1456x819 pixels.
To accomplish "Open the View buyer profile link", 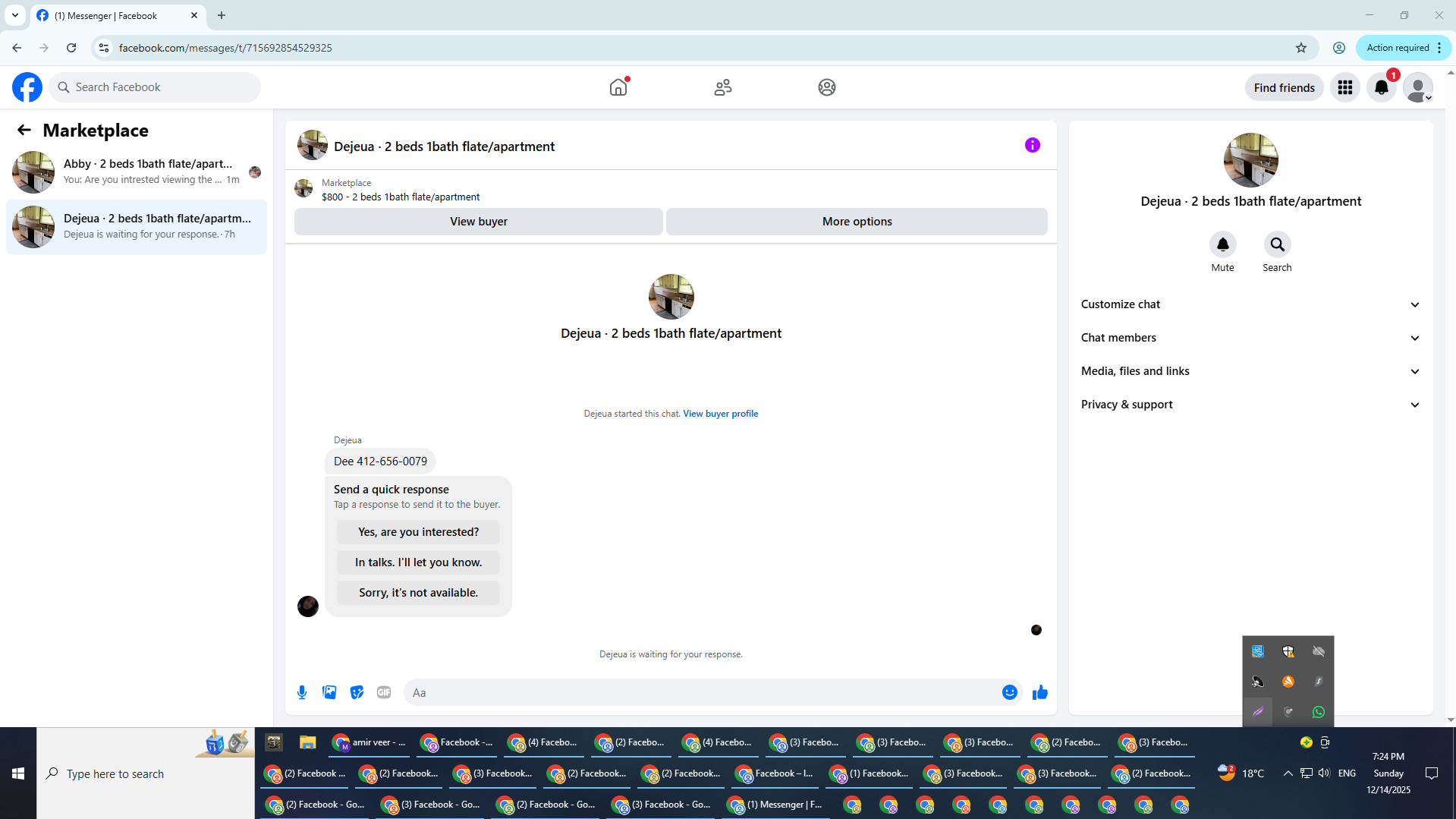I will pos(720,414).
